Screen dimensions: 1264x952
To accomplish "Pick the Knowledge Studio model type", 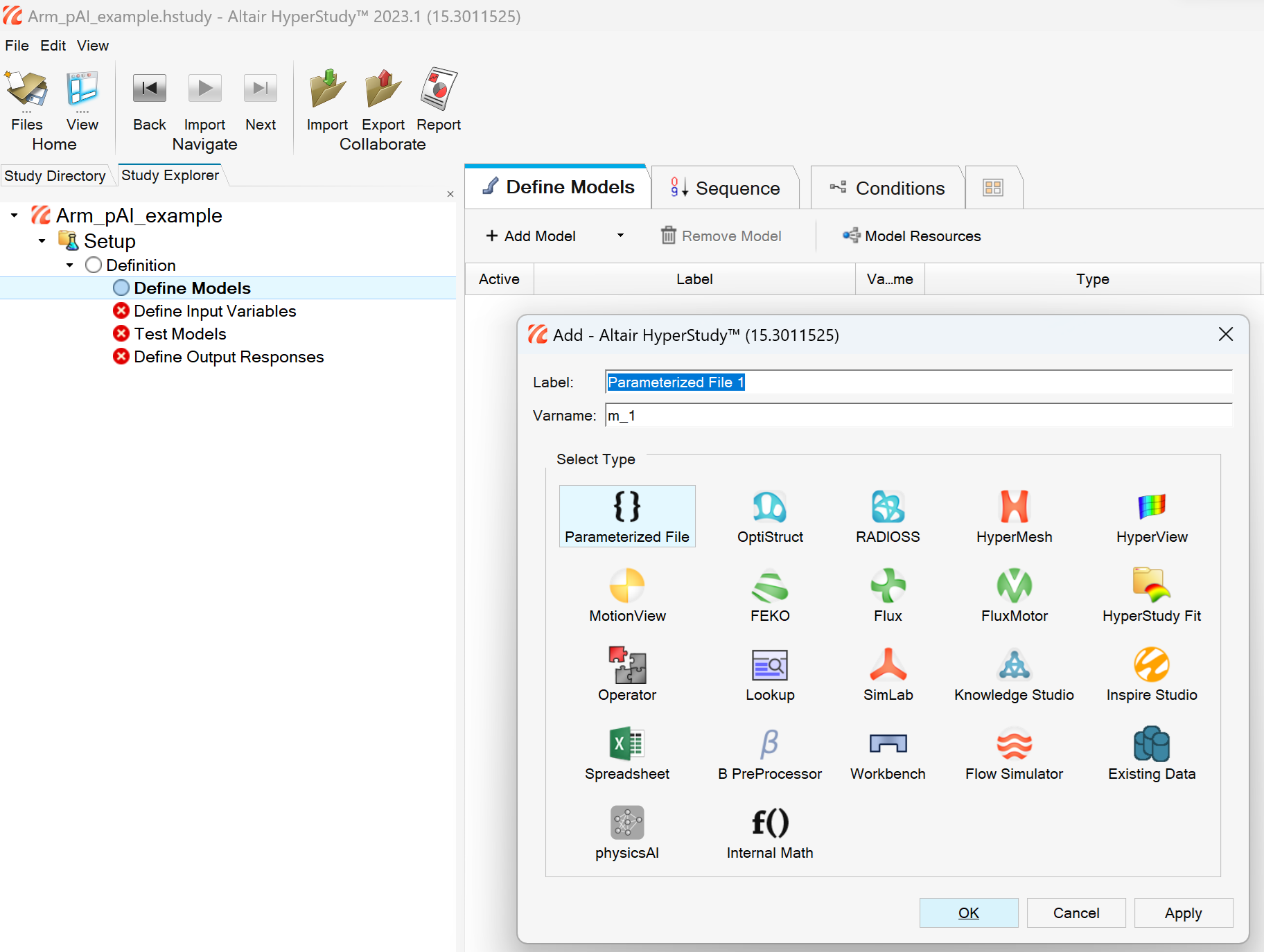I will point(1014,674).
